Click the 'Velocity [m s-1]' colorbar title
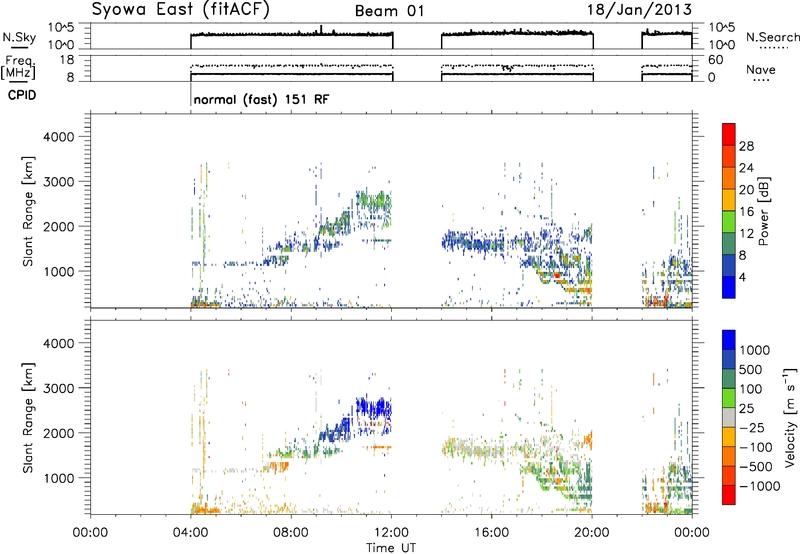800x554 pixels. [791, 417]
